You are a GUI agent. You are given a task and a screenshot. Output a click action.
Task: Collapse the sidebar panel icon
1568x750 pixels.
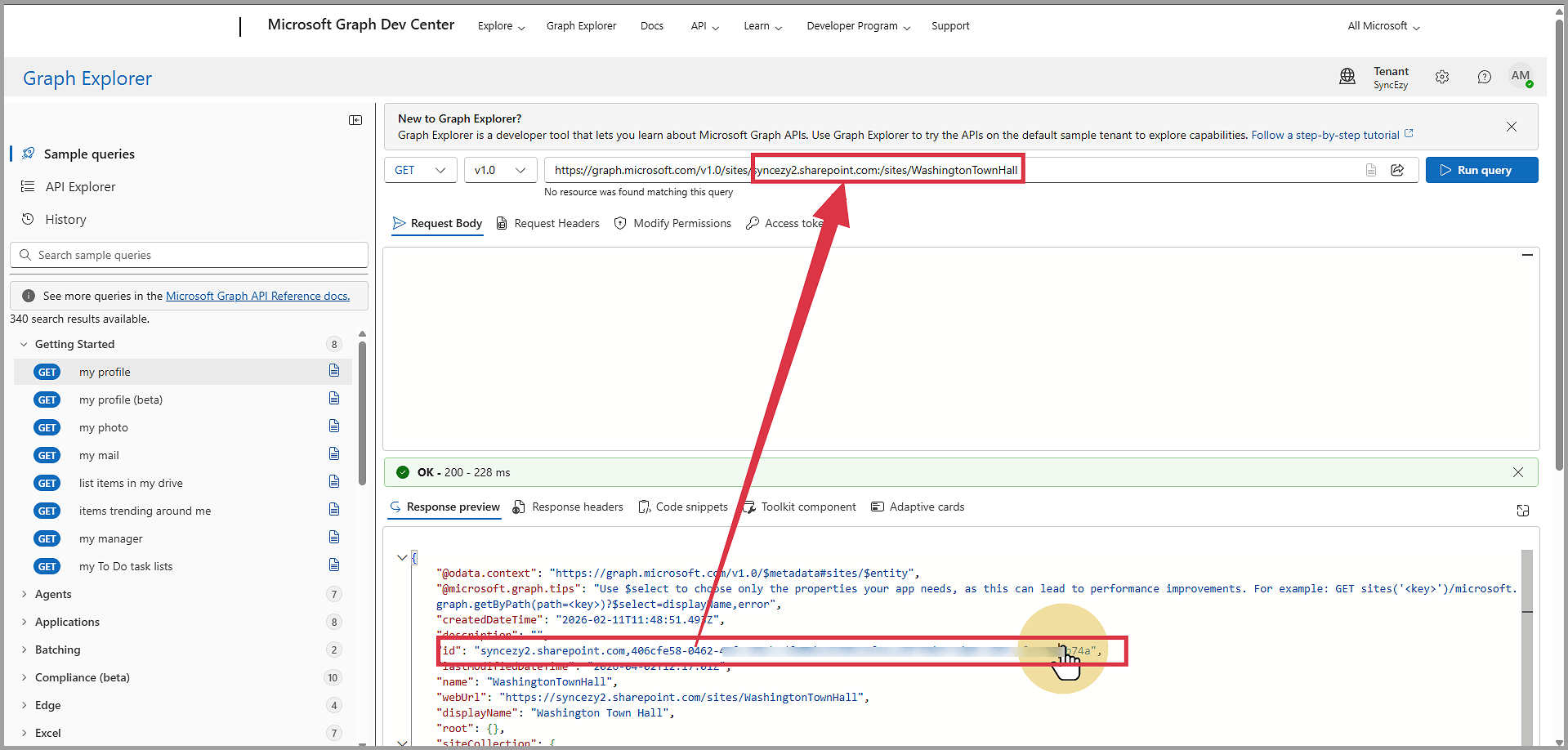(x=355, y=120)
